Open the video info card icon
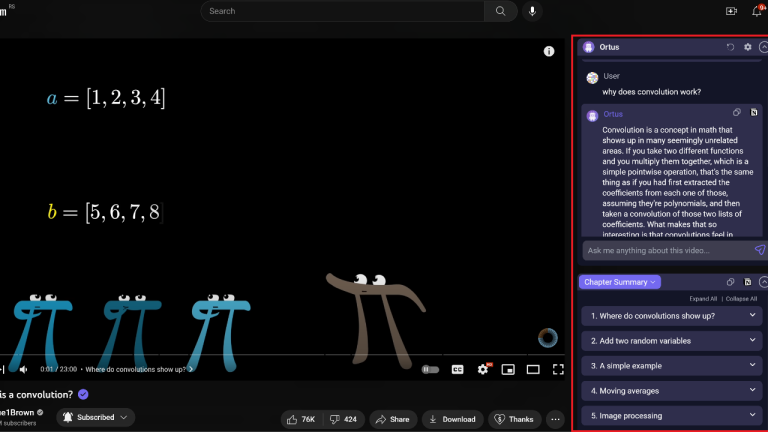This screenshot has height=432, width=768. [549, 51]
